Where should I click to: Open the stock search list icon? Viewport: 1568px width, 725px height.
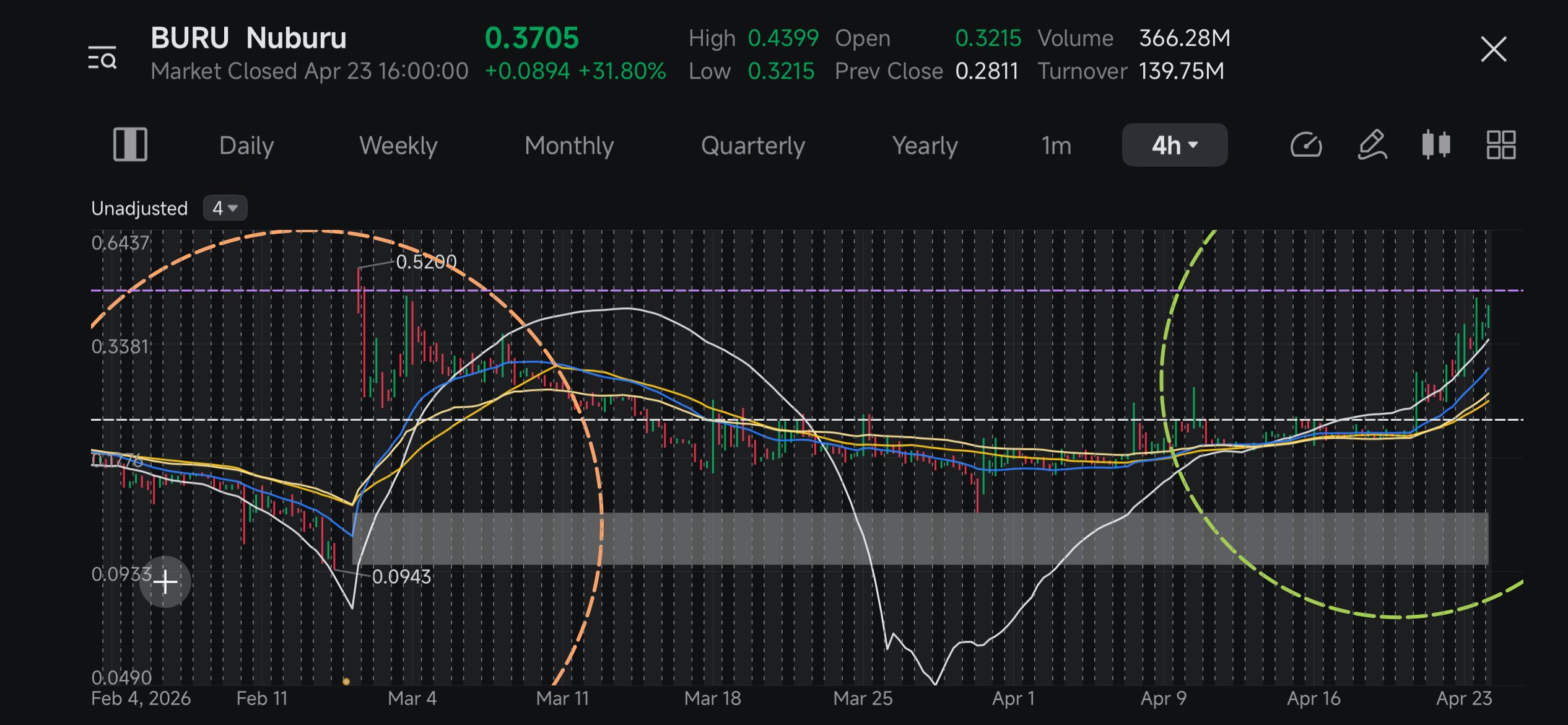pos(102,57)
